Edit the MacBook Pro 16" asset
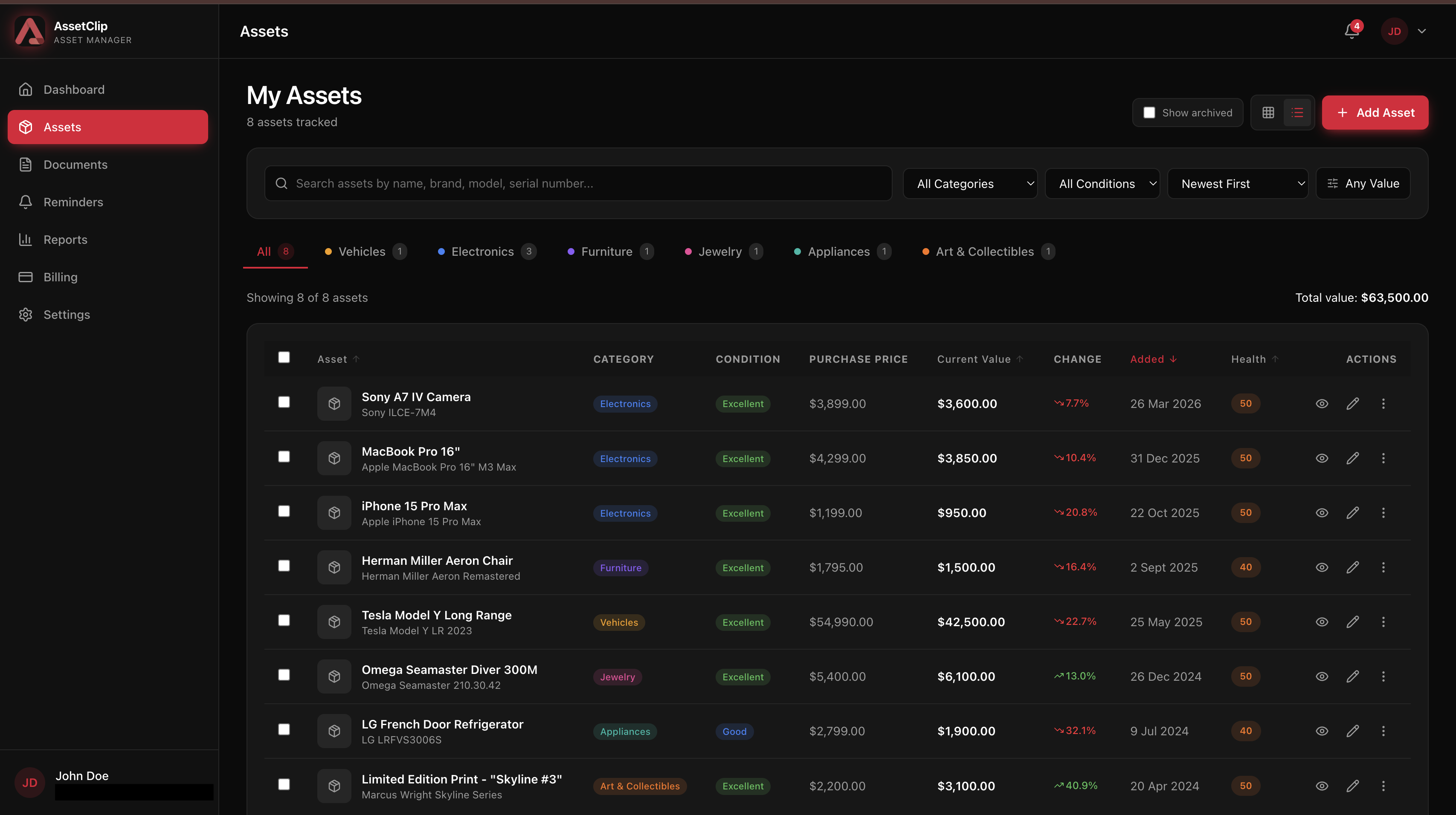This screenshot has width=1456, height=815. click(x=1352, y=458)
